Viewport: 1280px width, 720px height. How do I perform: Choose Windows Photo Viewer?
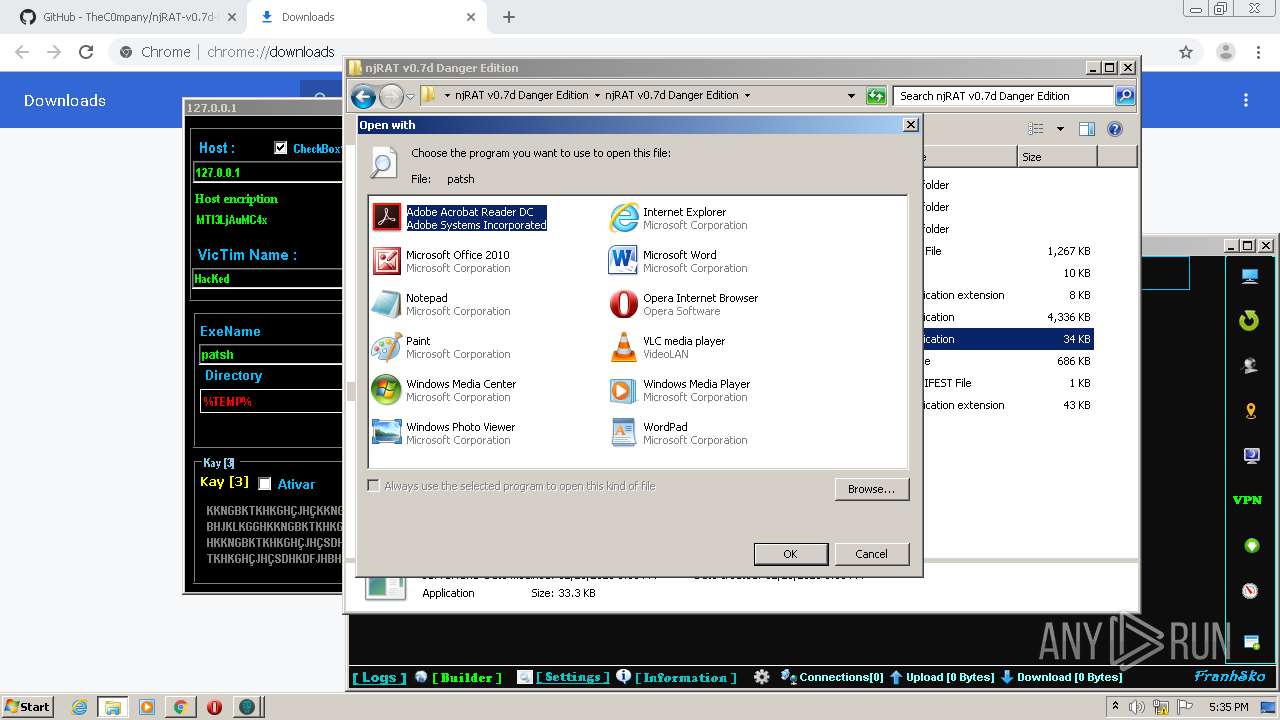coord(445,433)
